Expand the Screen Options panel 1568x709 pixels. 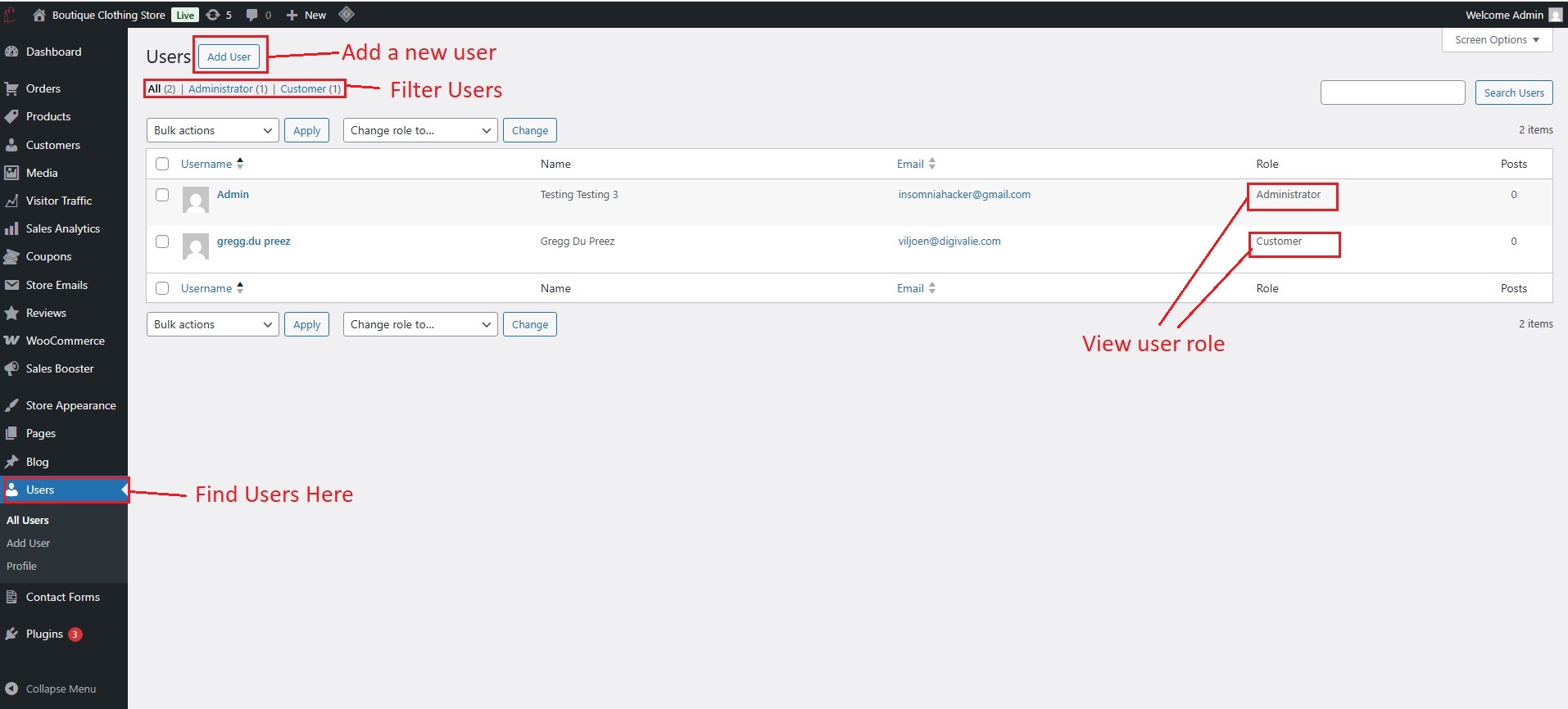[x=1496, y=39]
